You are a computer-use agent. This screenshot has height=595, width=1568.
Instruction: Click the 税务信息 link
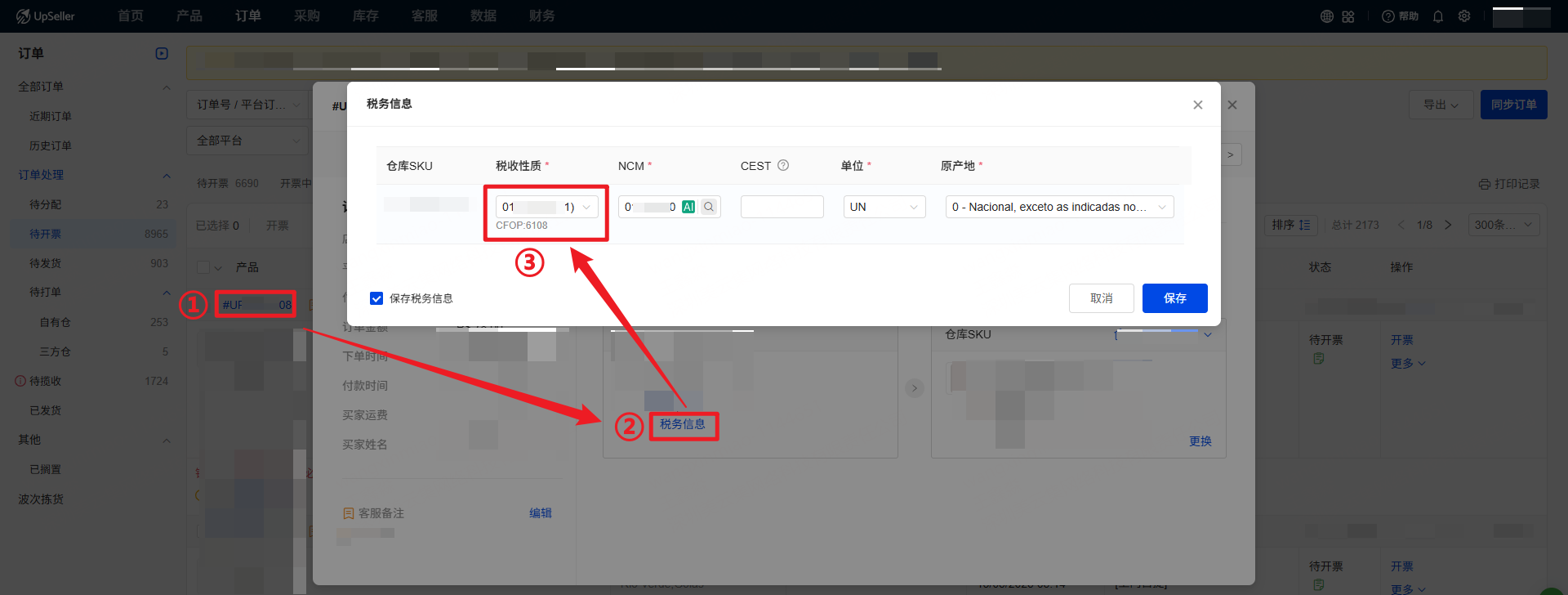[x=683, y=424]
